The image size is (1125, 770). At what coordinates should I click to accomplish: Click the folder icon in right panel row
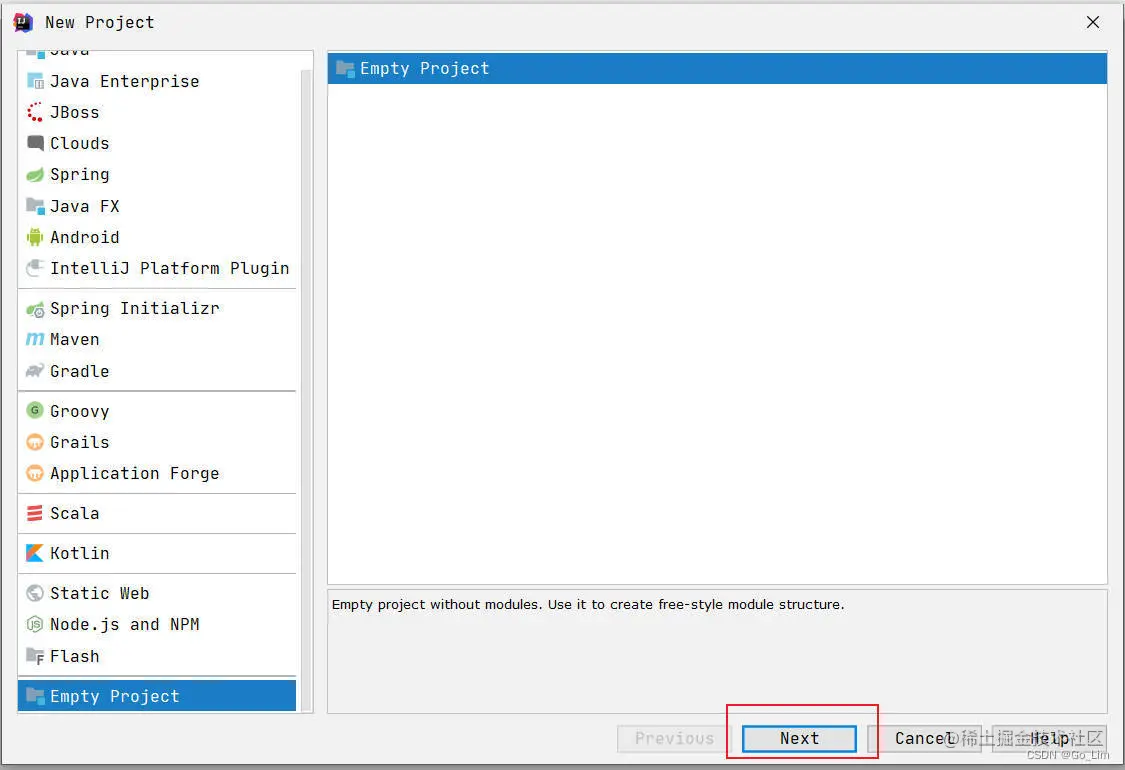(x=345, y=69)
